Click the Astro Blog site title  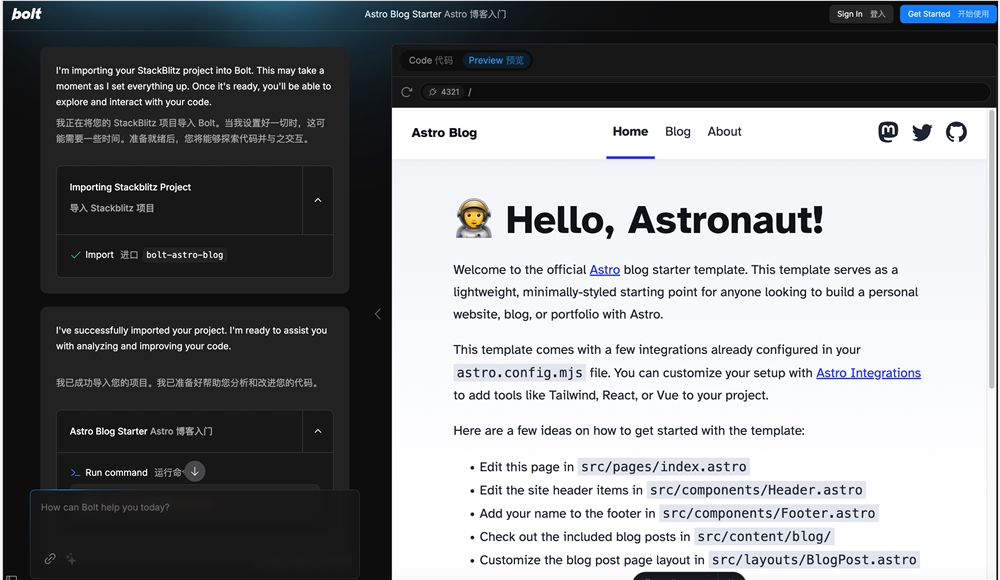[444, 133]
